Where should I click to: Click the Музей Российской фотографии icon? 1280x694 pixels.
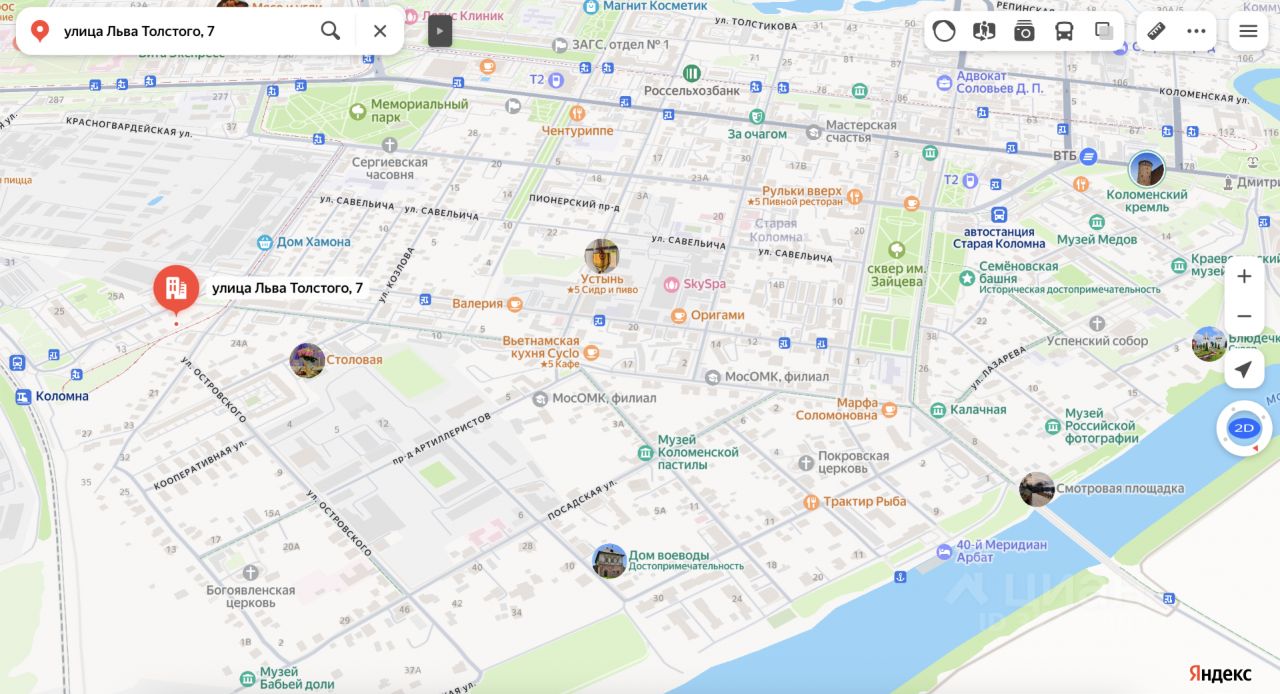point(1053,426)
